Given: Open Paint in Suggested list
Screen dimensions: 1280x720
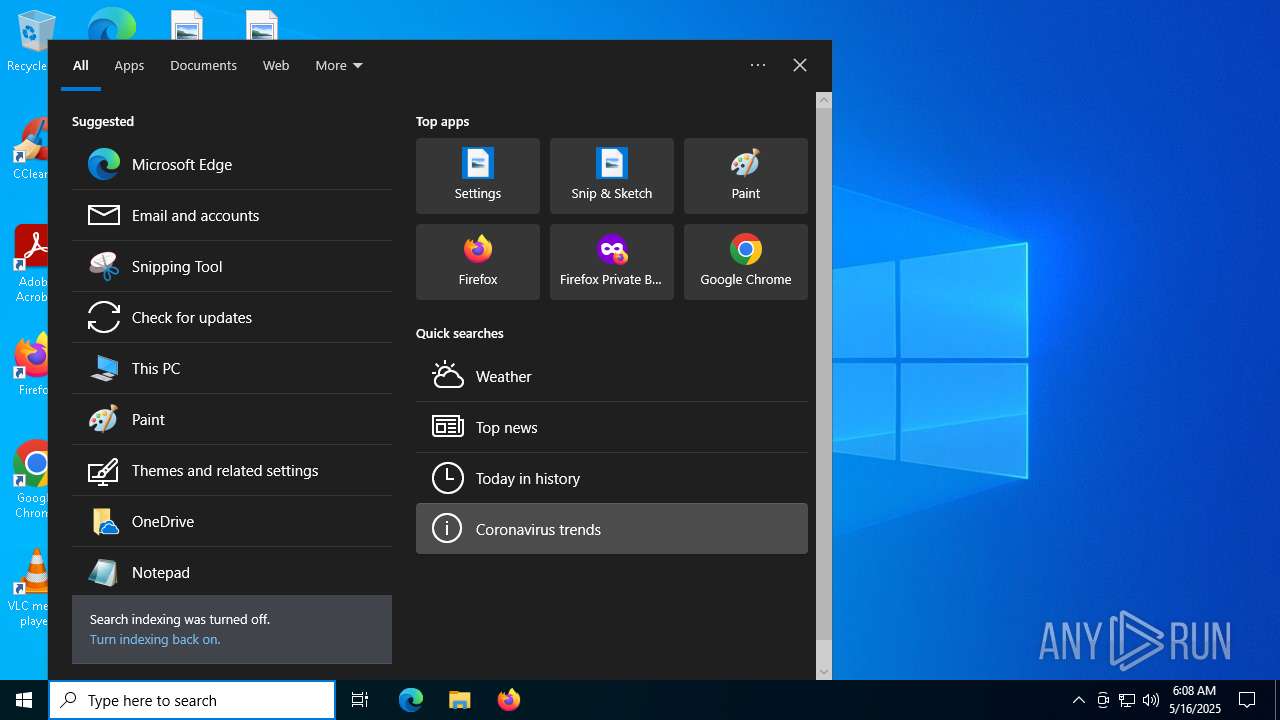Looking at the screenshot, I should point(232,419).
